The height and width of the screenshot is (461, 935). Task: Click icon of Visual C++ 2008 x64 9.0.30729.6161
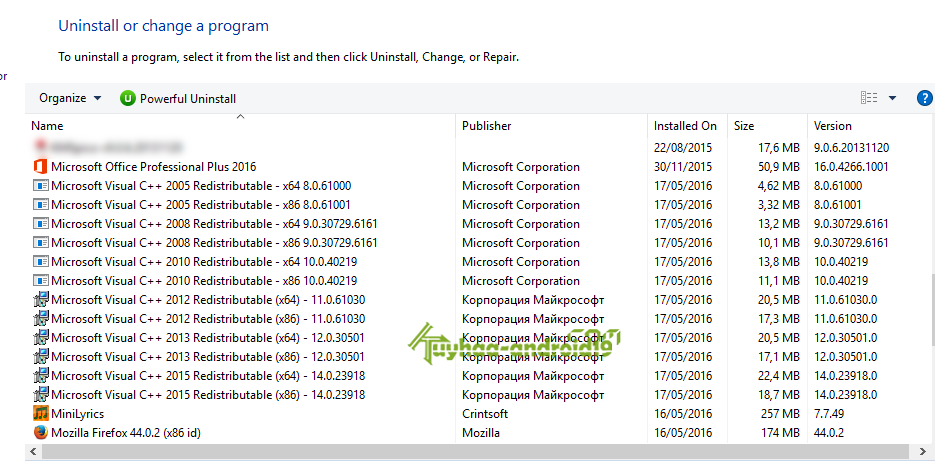41,224
